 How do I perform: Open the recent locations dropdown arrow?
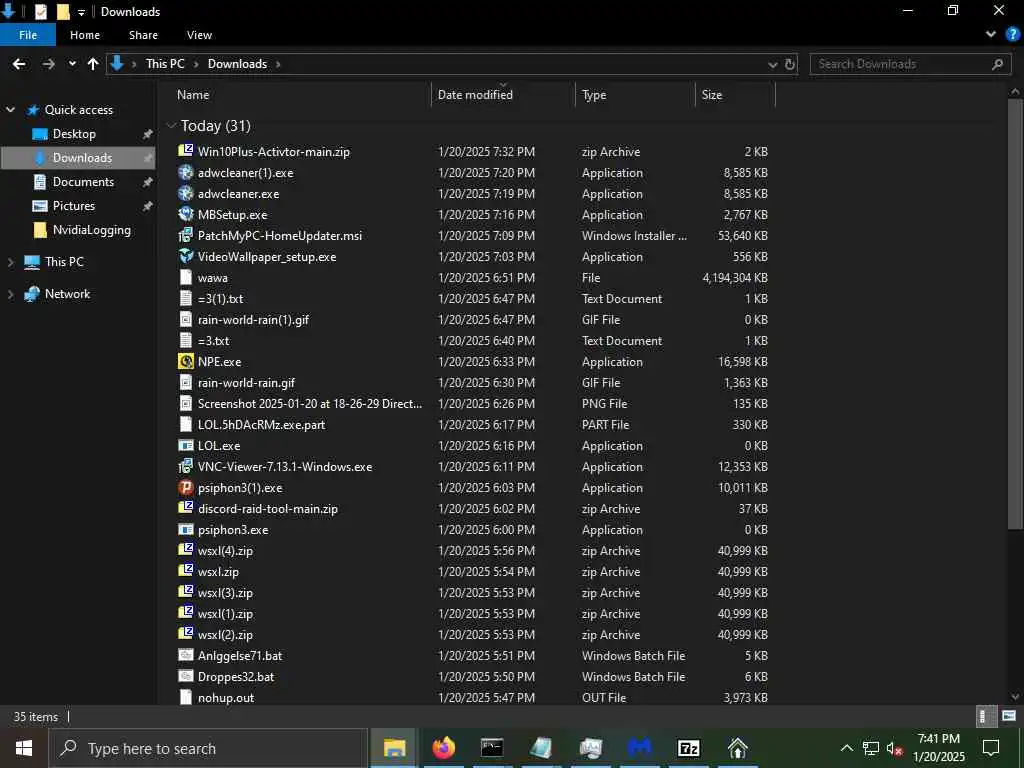[72, 64]
